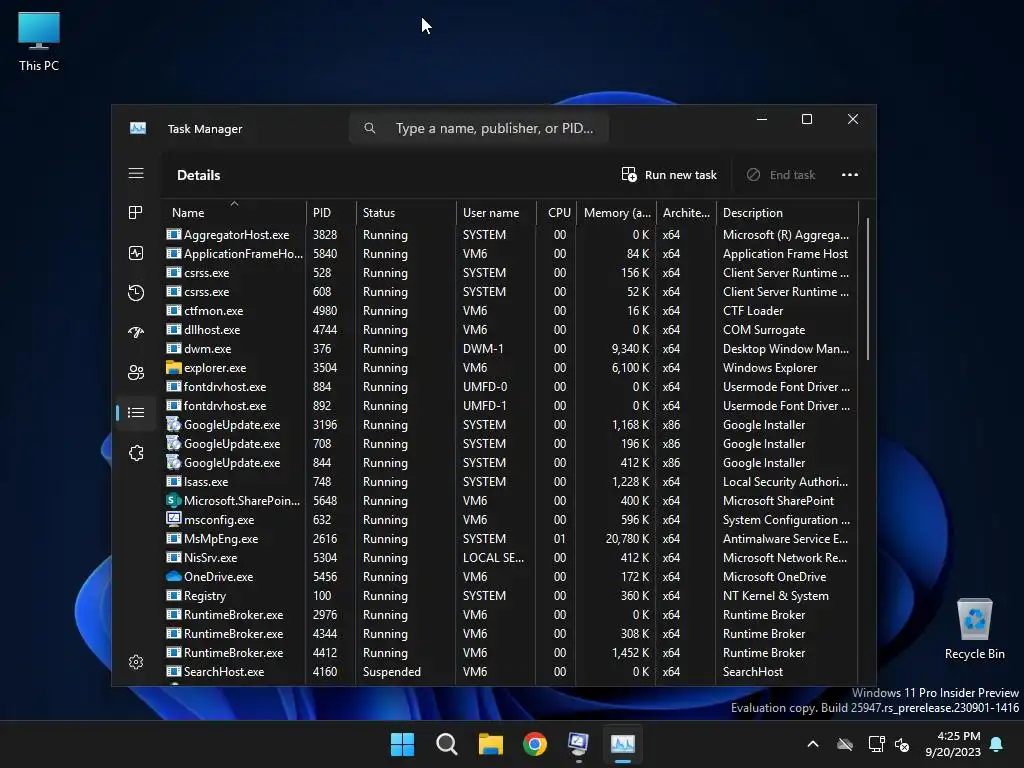
Task: Click the 20,780 K memory value
Action: tap(627, 539)
